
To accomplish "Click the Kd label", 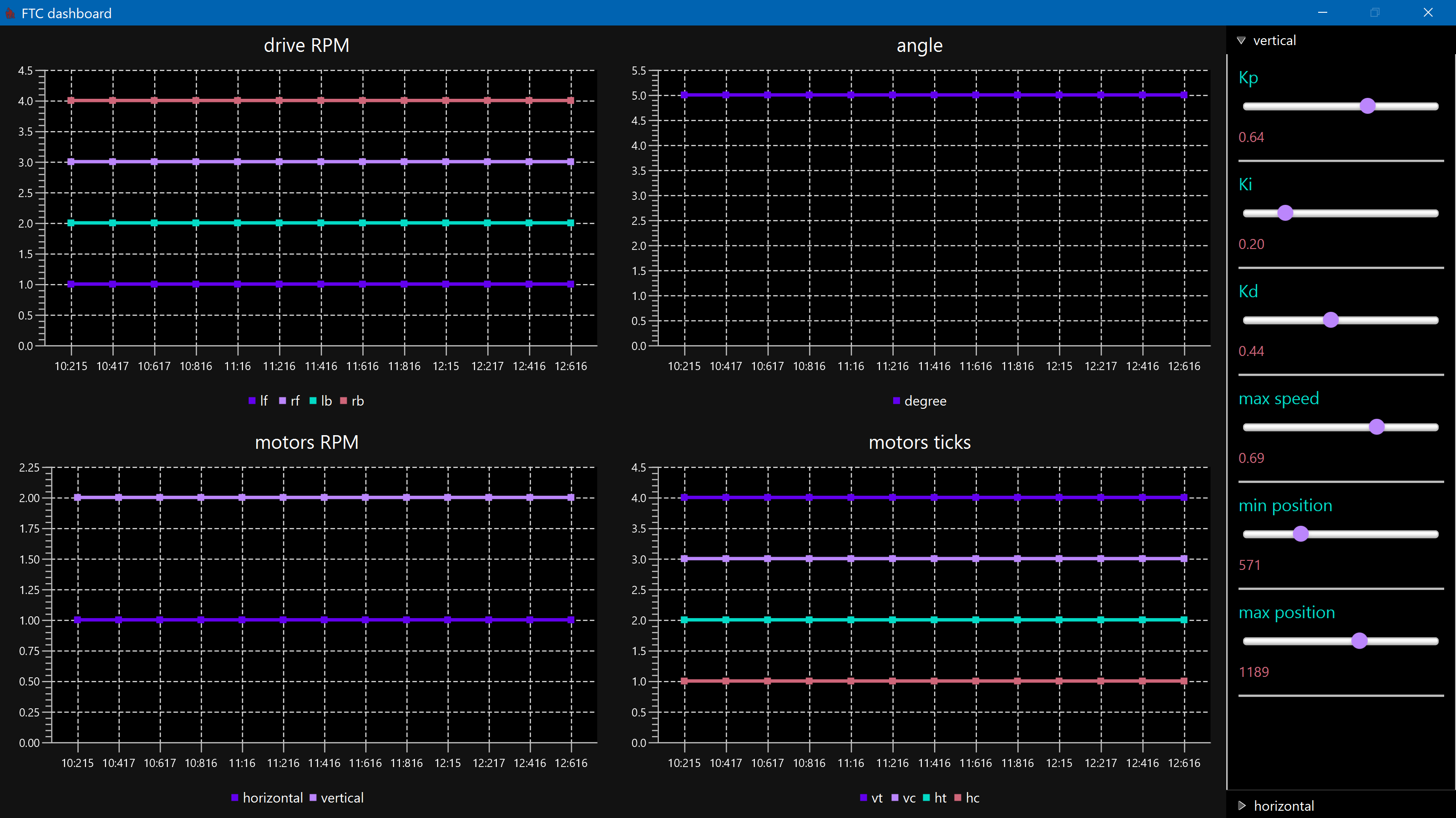I will (x=1248, y=291).
